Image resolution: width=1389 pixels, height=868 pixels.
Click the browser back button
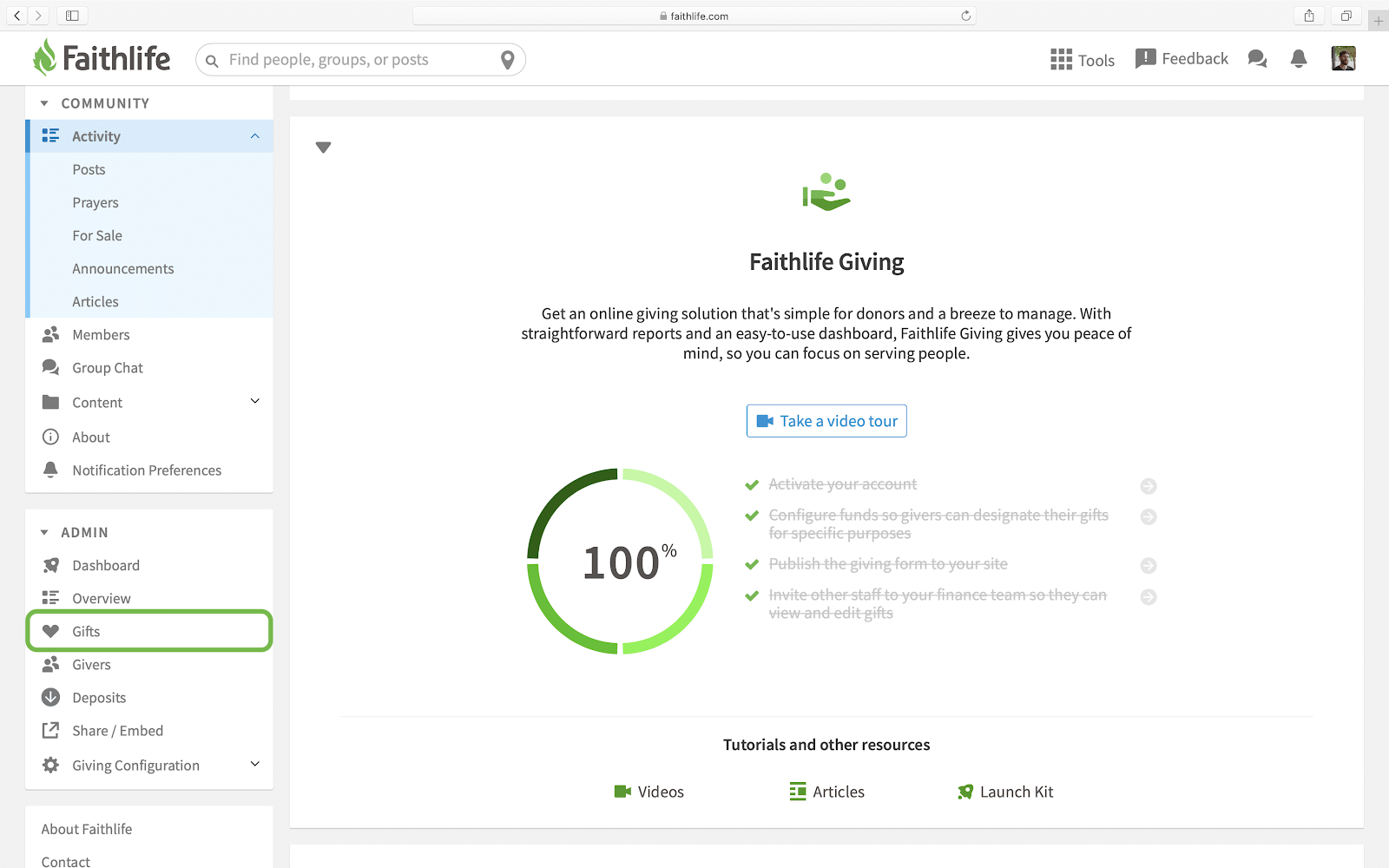coord(17,16)
